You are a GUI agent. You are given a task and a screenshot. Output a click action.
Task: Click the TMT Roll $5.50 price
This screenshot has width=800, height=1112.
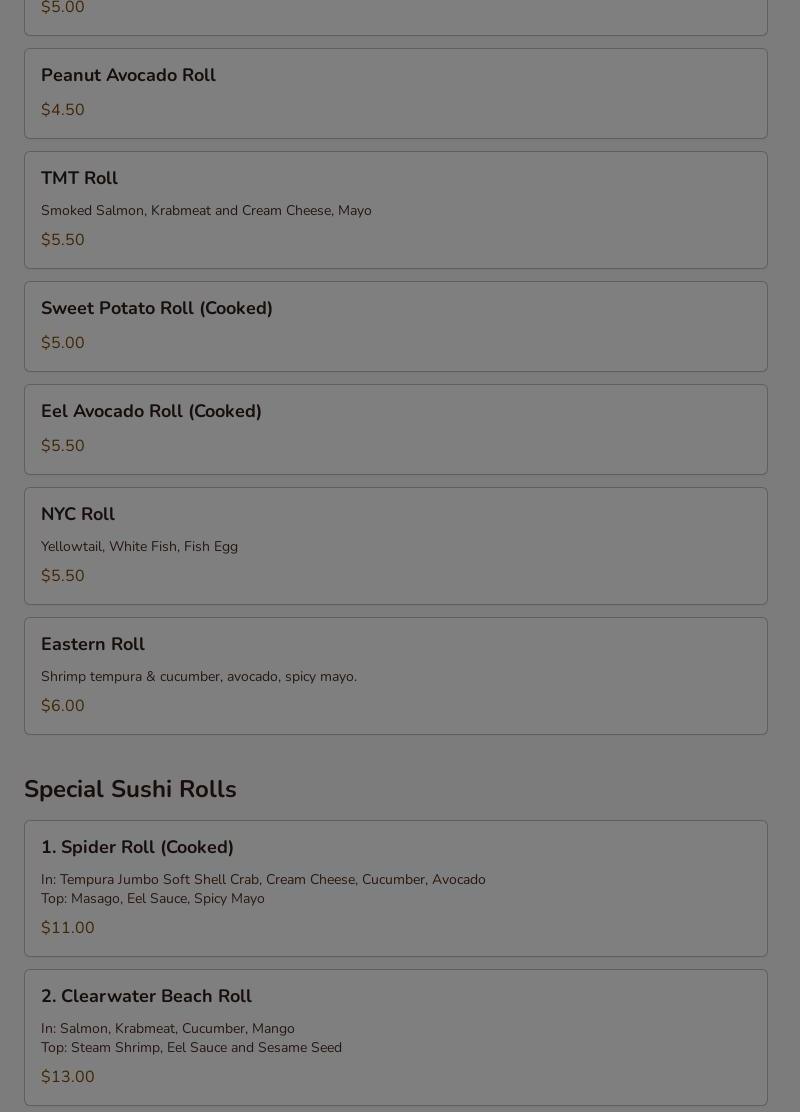click(62, 240)
